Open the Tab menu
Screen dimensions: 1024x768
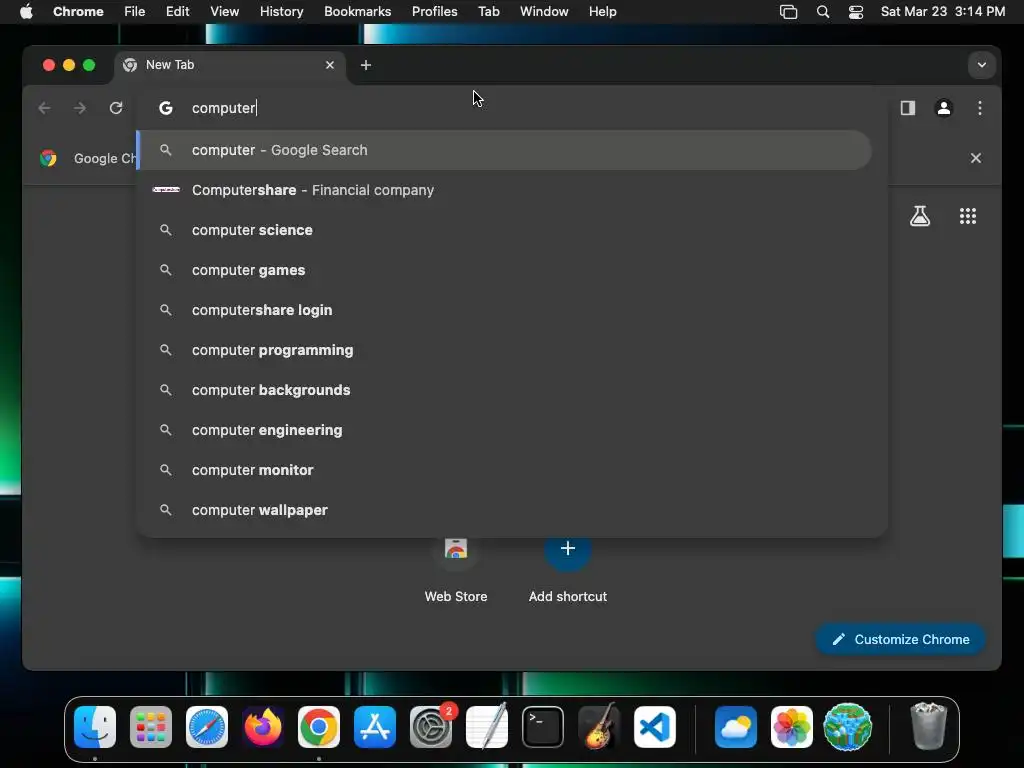coord(488,11)
